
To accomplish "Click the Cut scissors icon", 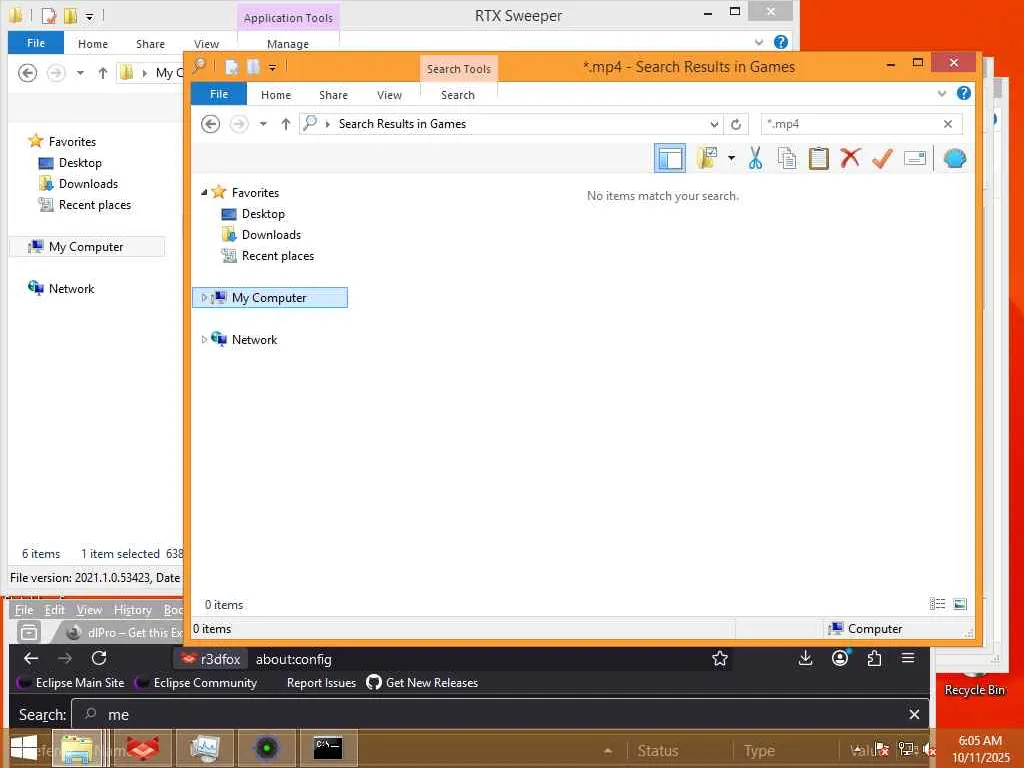I will coord(756,158).
